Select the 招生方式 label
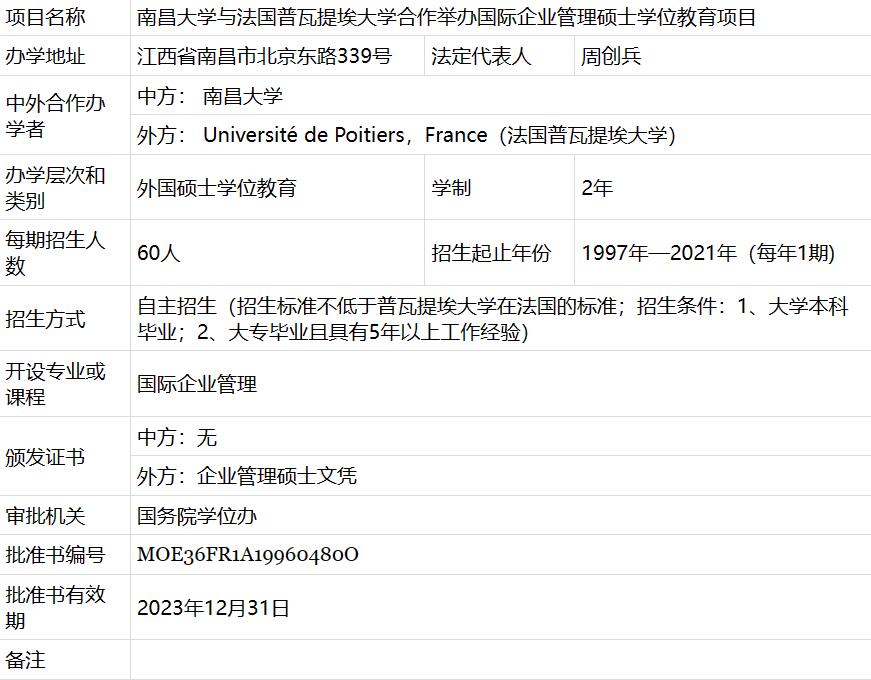 (x=45, y=319)
